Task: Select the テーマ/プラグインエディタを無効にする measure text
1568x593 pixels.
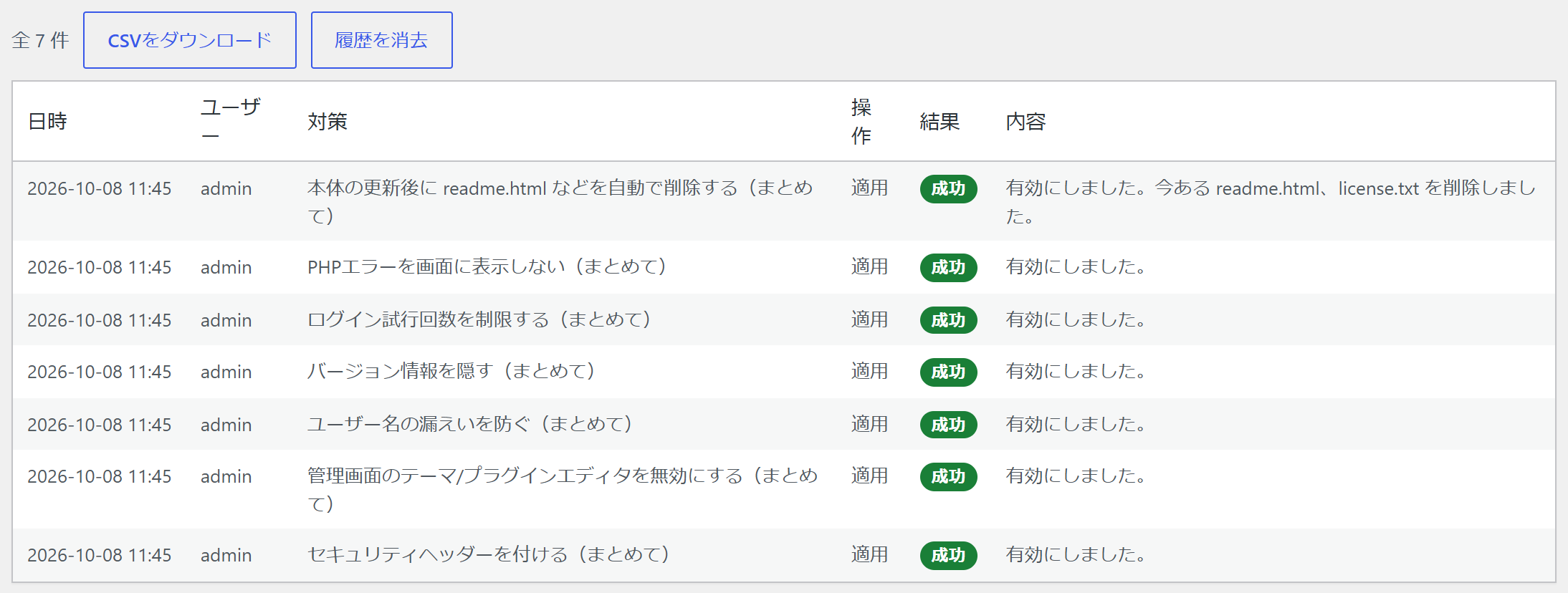Action: [x=563, y=489]
